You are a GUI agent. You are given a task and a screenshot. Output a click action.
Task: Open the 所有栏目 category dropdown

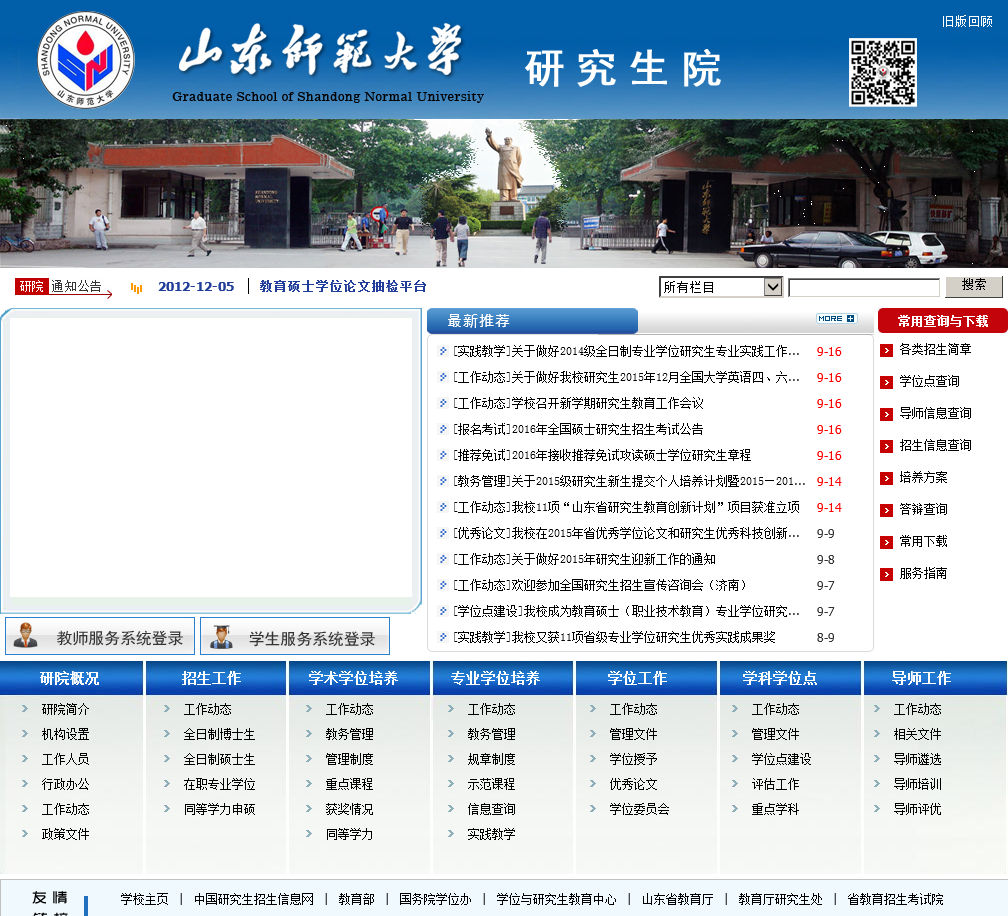[721, 287]
